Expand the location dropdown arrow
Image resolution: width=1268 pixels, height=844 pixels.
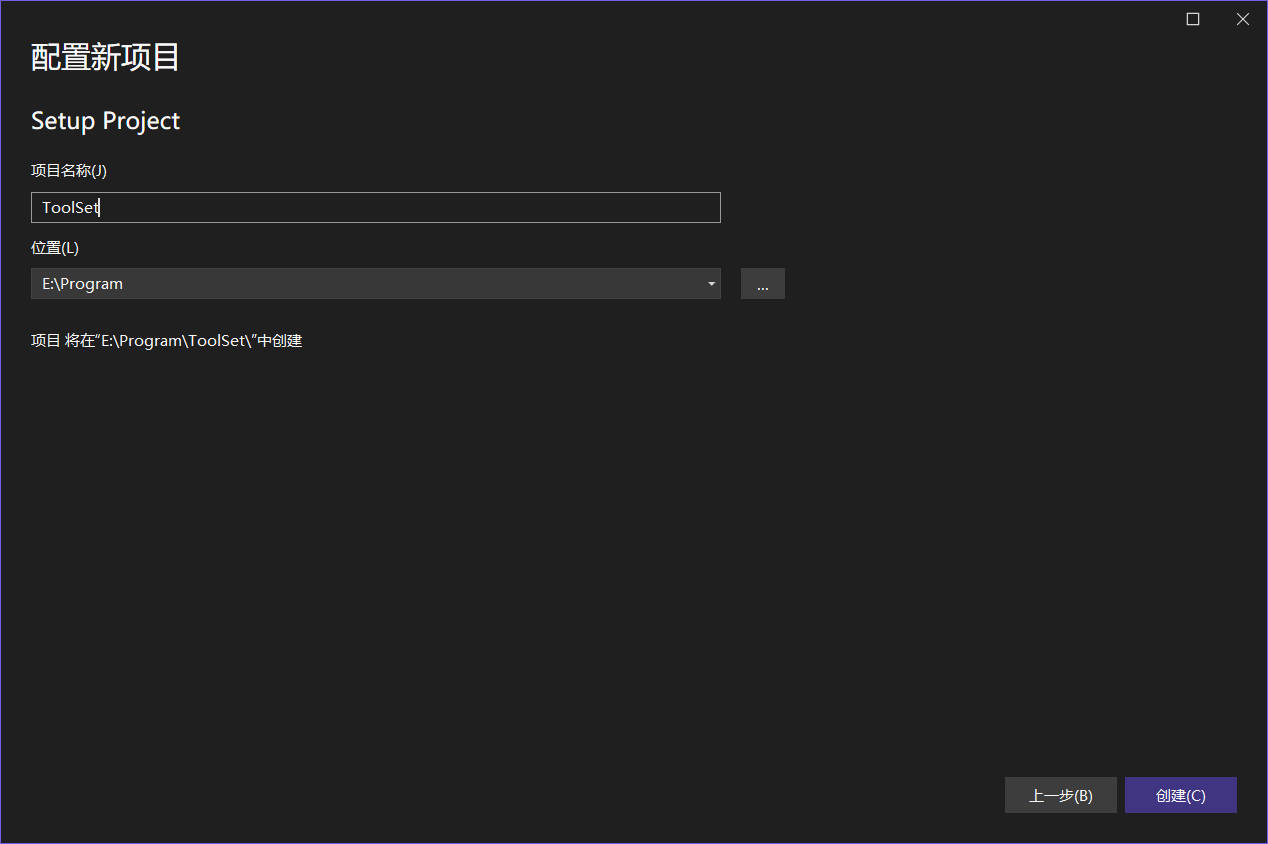point(711,284)
